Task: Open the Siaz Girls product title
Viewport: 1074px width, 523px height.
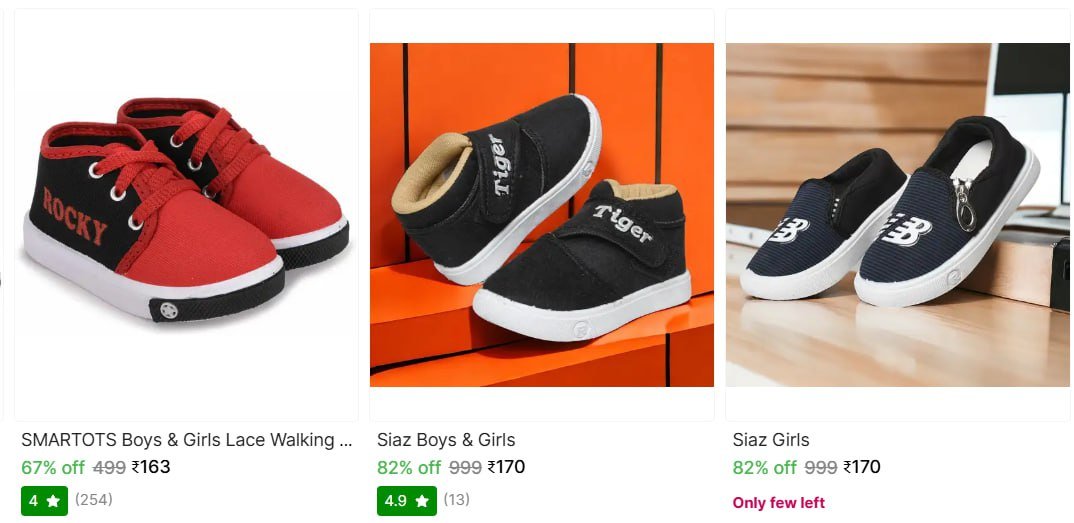Action: [x=771, y=440]
